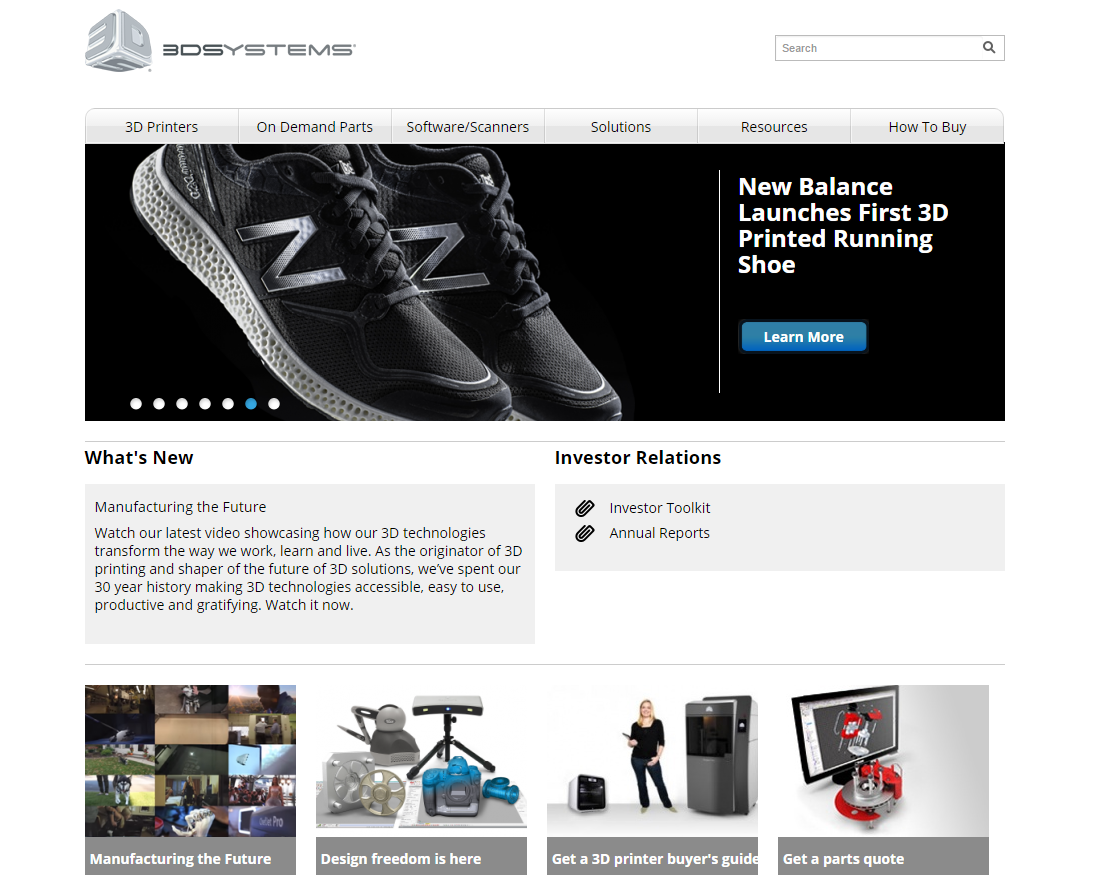Select the fifth carousel slide dot
The width and height of the screenshot is (1097, 881).
coord(228,404)
